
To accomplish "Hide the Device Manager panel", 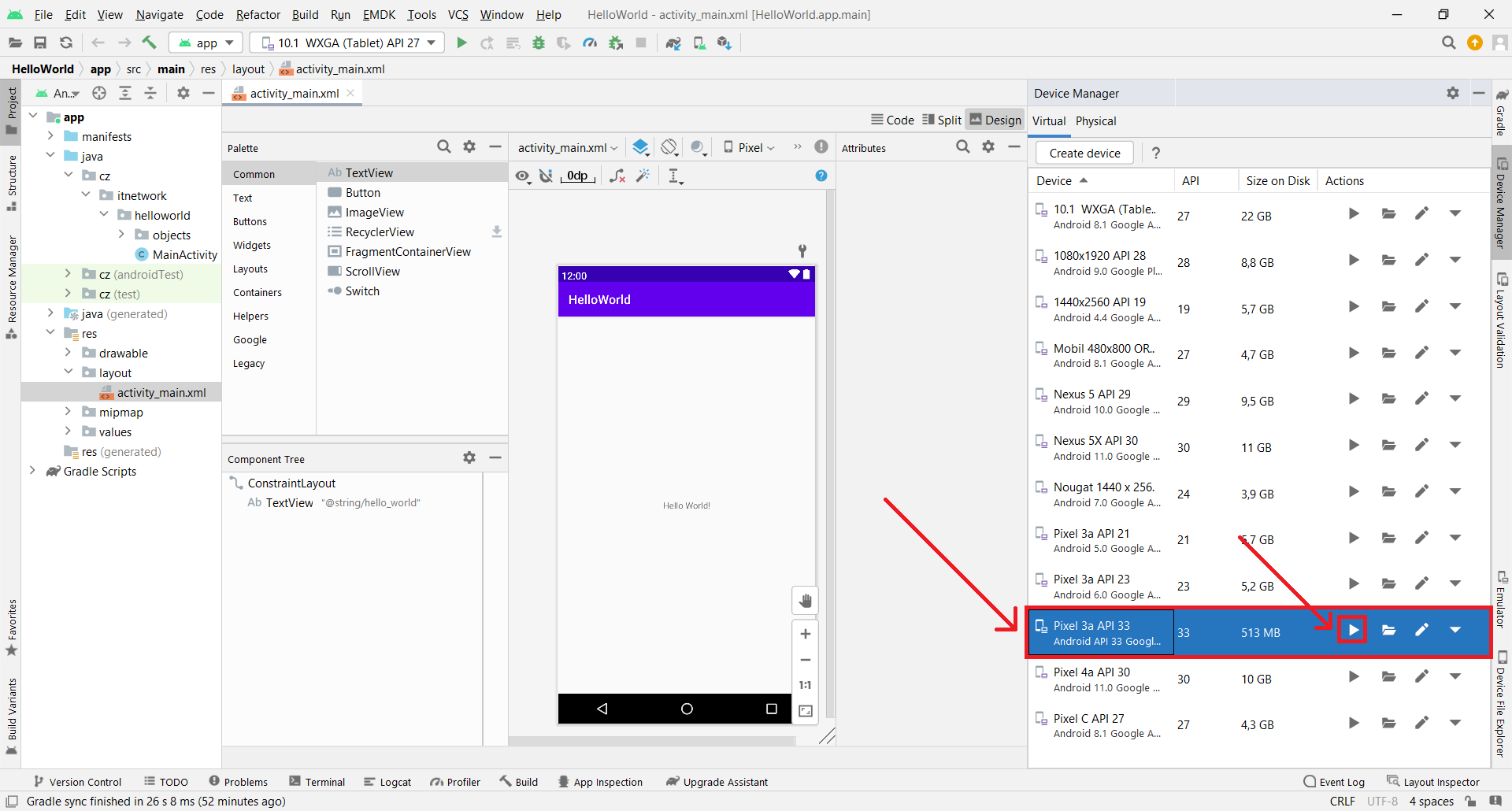I will click(x=1479, y=93).
